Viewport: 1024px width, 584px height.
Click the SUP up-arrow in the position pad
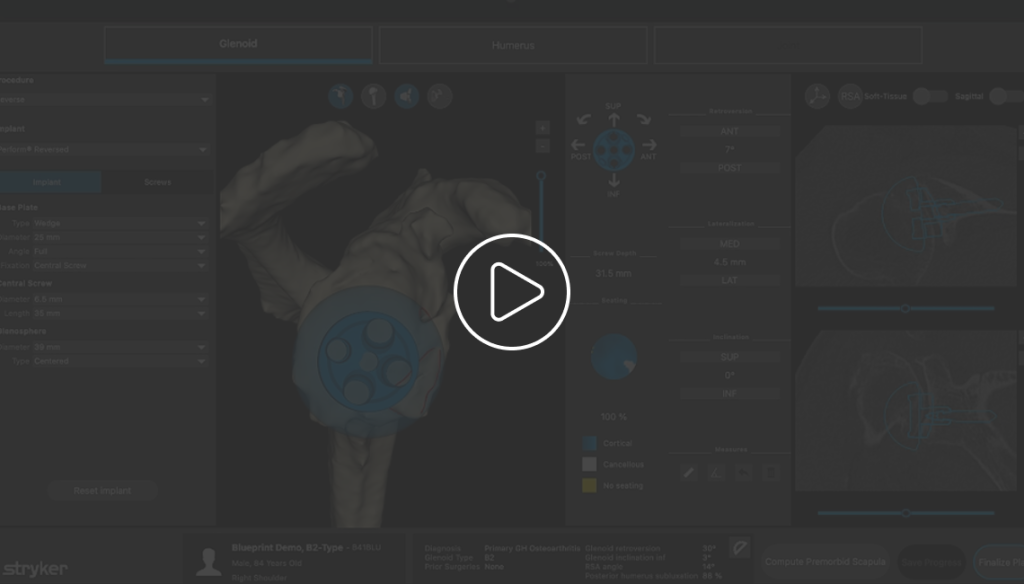pyautogui.click(x=613, y=120)
